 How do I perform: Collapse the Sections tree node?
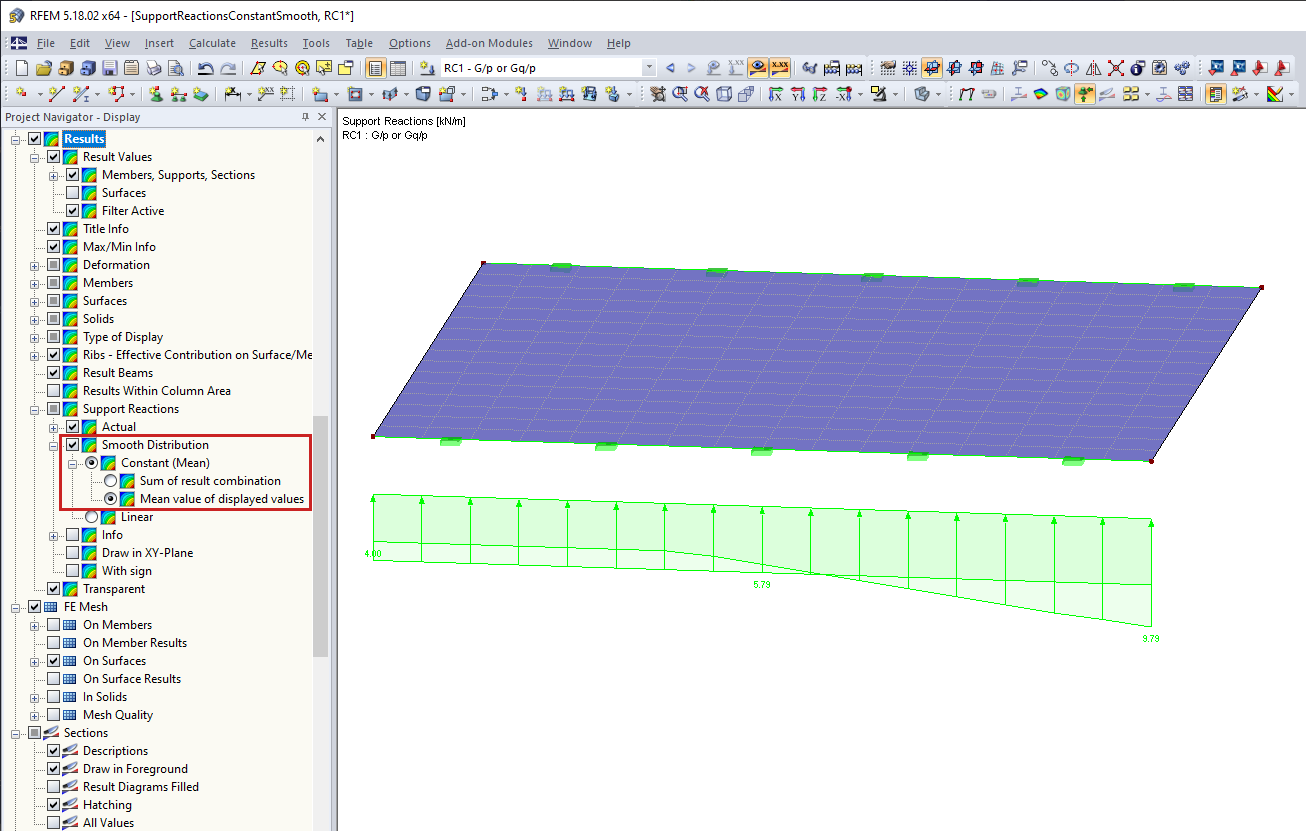tap(16, 733)
